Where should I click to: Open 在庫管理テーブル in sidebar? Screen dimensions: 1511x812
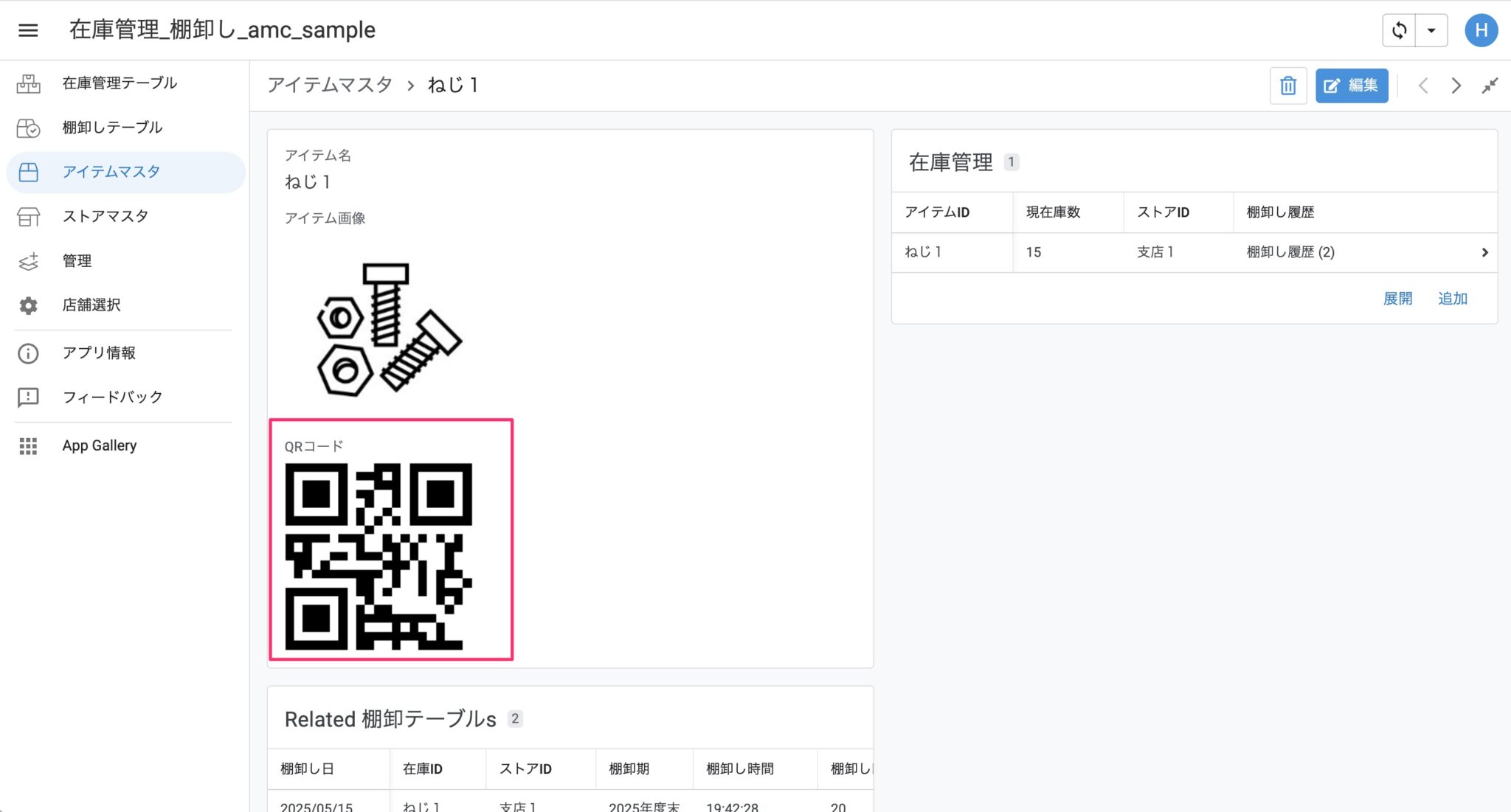click(120, 83)
